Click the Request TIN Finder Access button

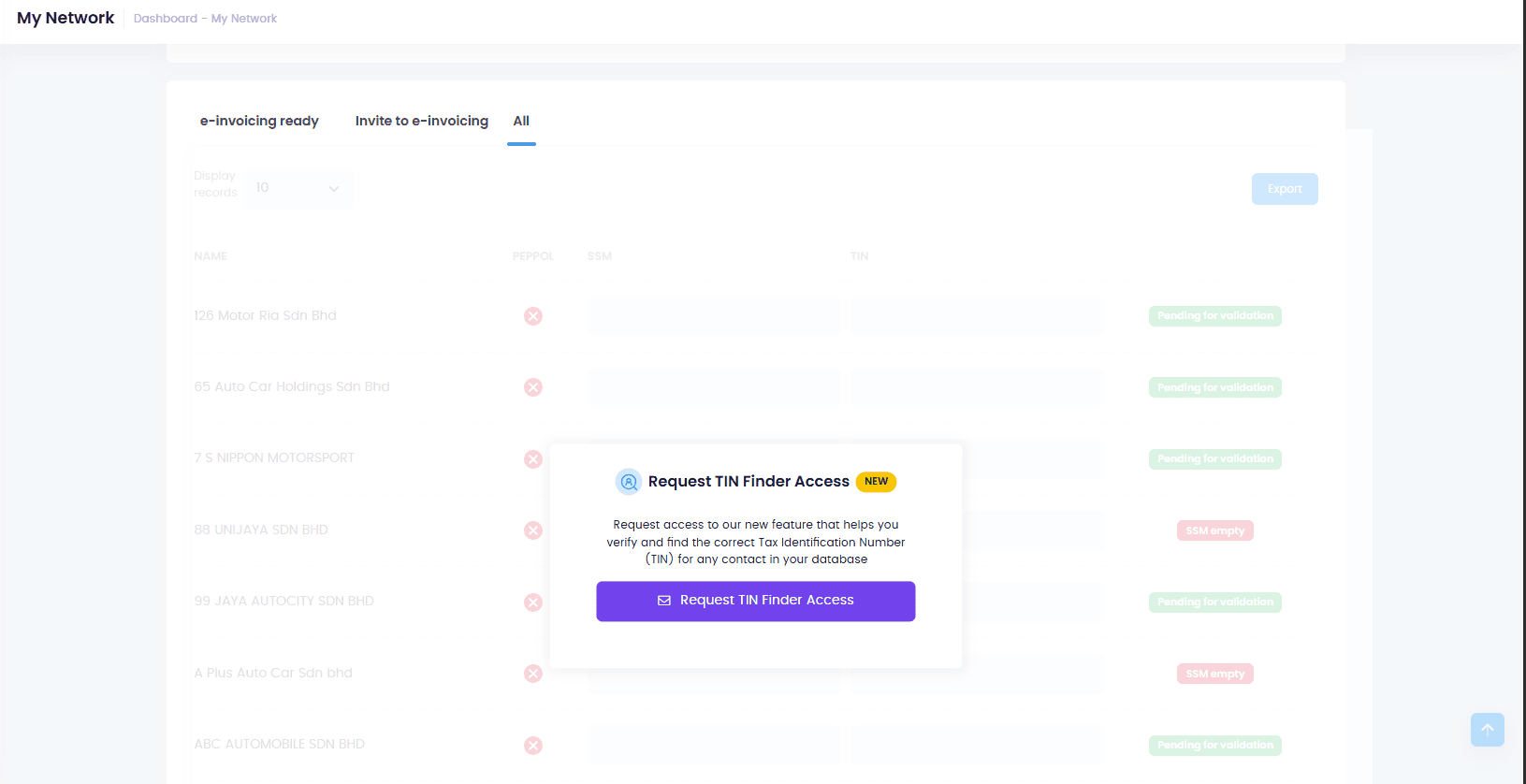point(755,601)
